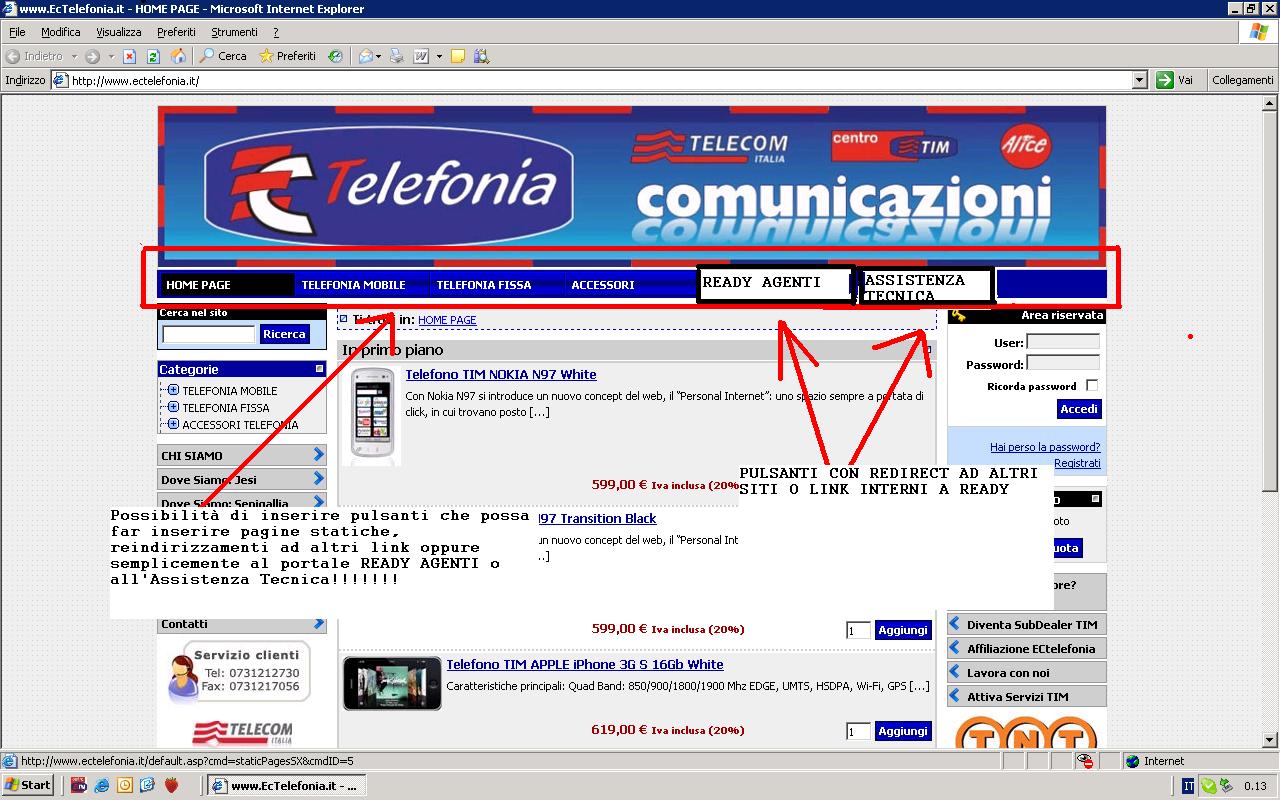Open the Visualizza menu

pos(119,32)
